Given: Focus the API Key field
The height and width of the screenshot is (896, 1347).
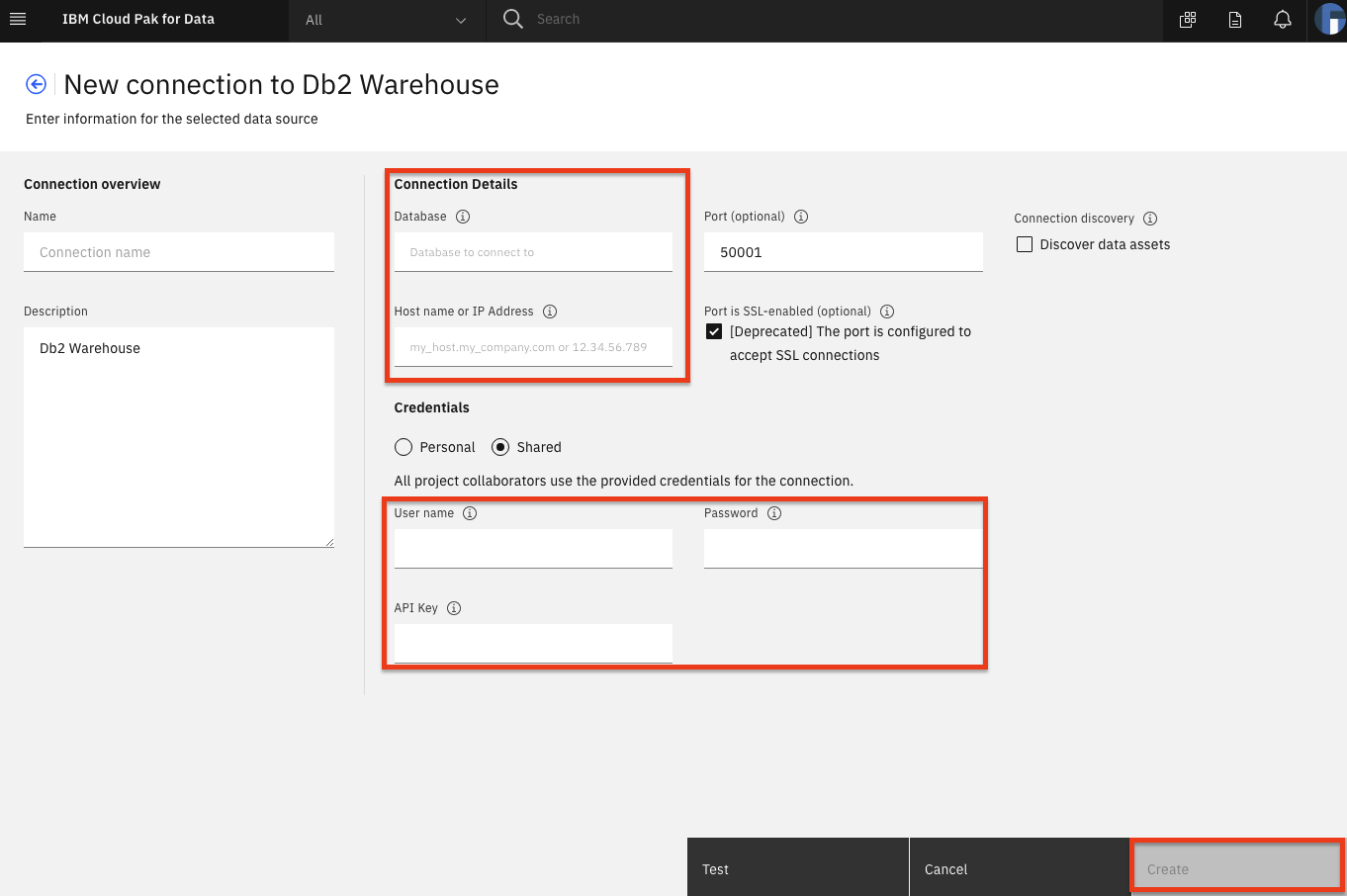Looking at the screenshot, I should [x=533, y=644].
